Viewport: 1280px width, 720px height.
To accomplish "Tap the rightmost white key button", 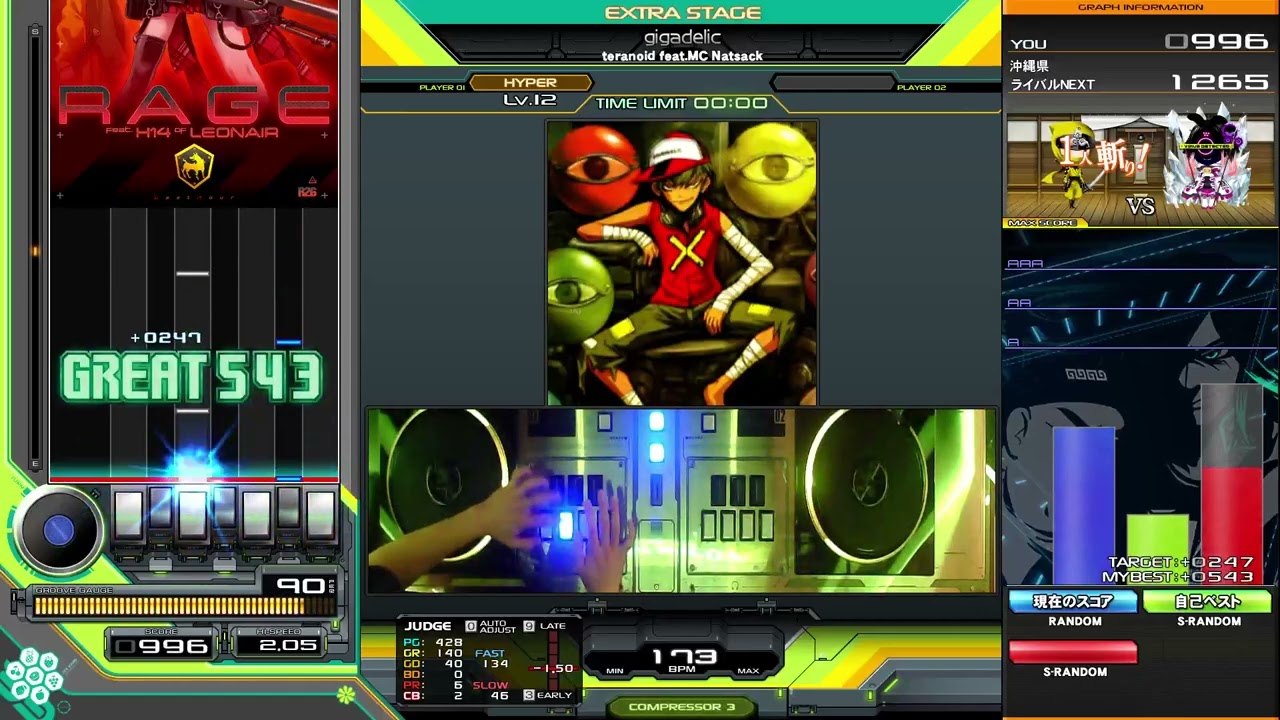I will click(320, 514).
